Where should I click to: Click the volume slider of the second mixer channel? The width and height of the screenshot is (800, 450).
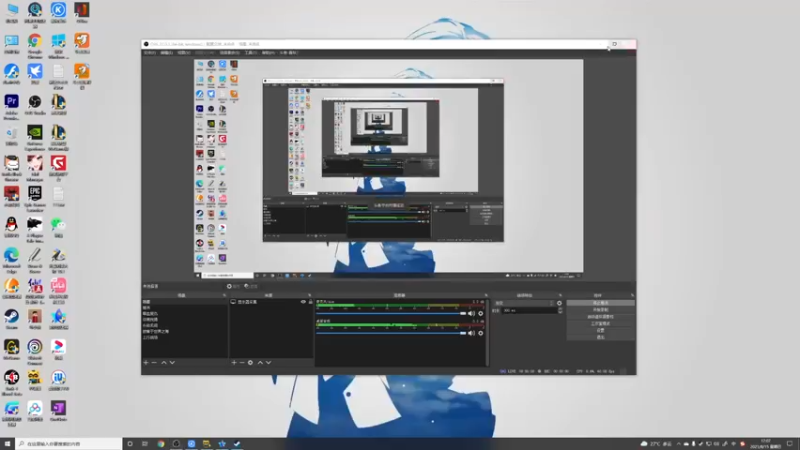click(391, 333)
